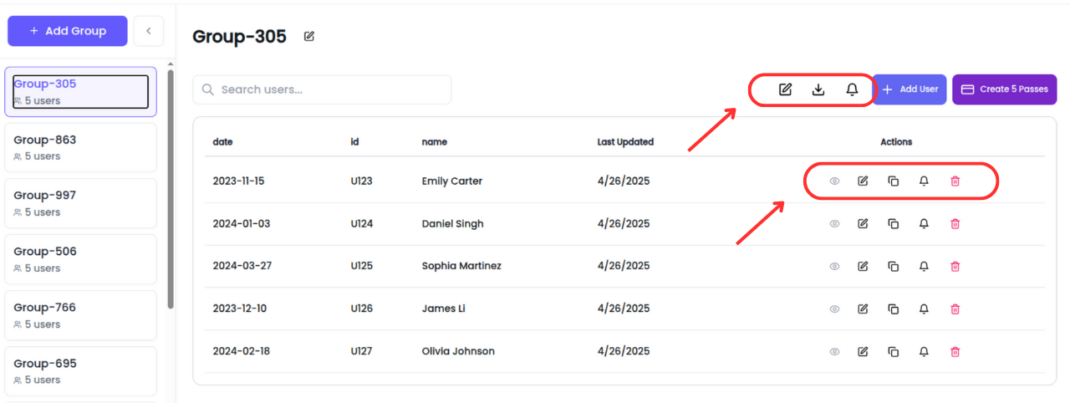The image size is (1070, 403).
Task: View Emily Carter details with eye icon
Action: tap(834, 181)
